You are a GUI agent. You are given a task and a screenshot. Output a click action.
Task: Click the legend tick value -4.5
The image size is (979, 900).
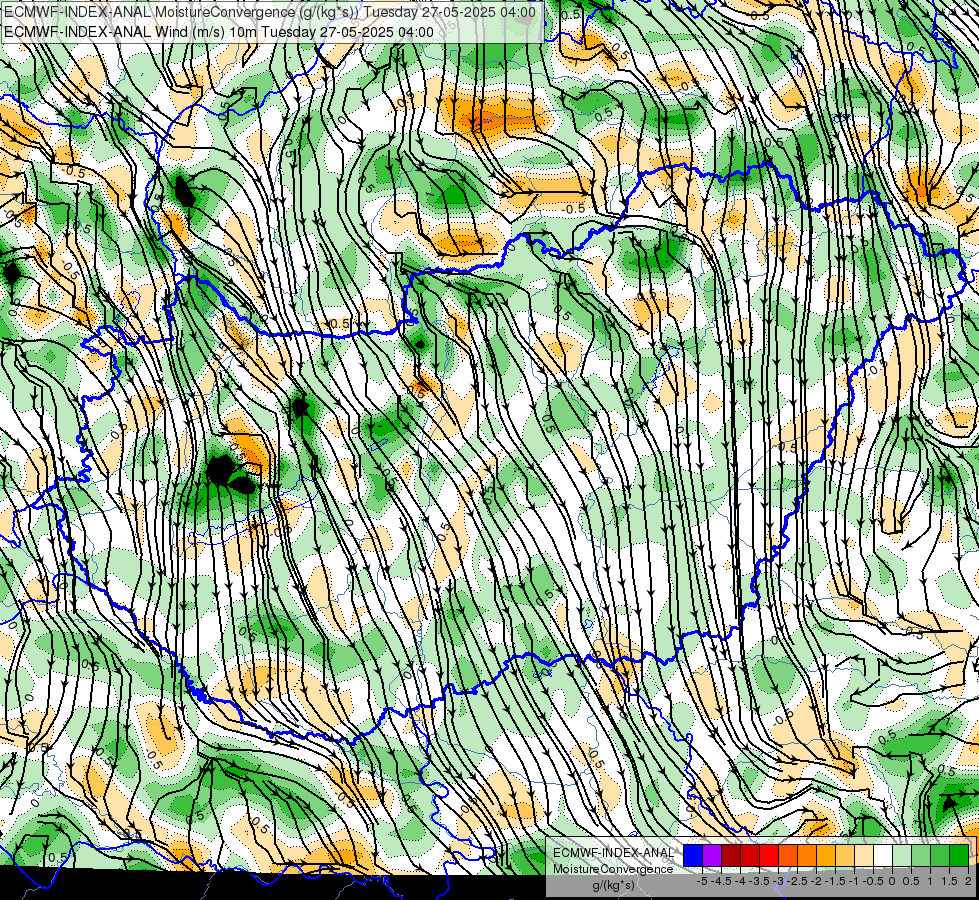click(721, 881)
